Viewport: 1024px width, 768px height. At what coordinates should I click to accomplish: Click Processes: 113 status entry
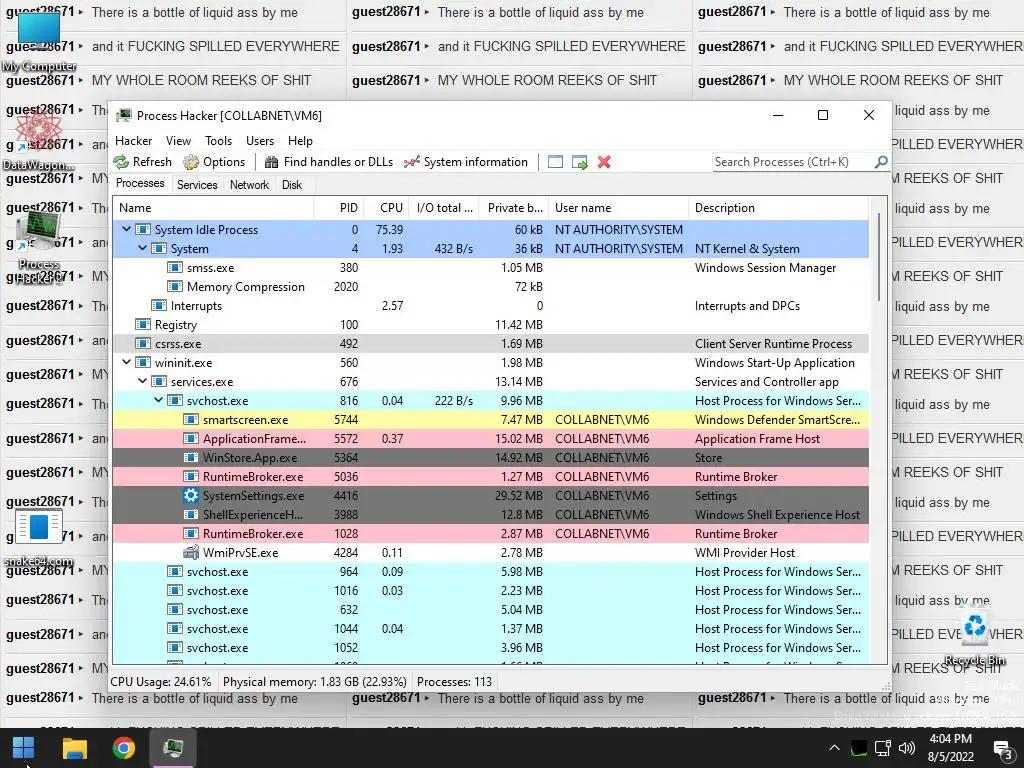point(455,682)
